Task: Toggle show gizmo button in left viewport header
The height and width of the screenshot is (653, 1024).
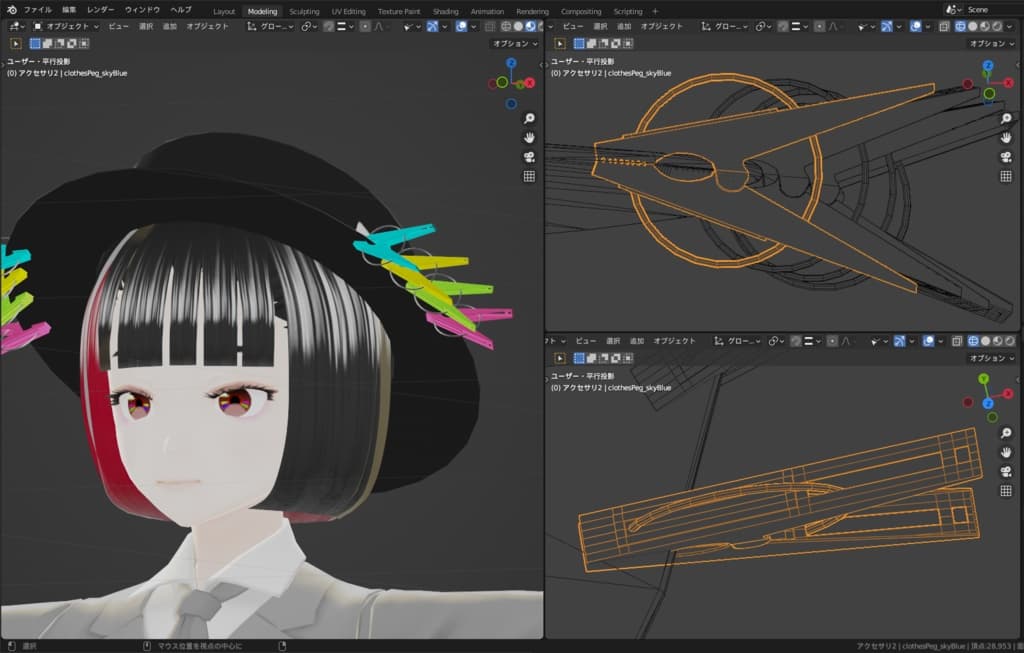Action: coord(432,26)
